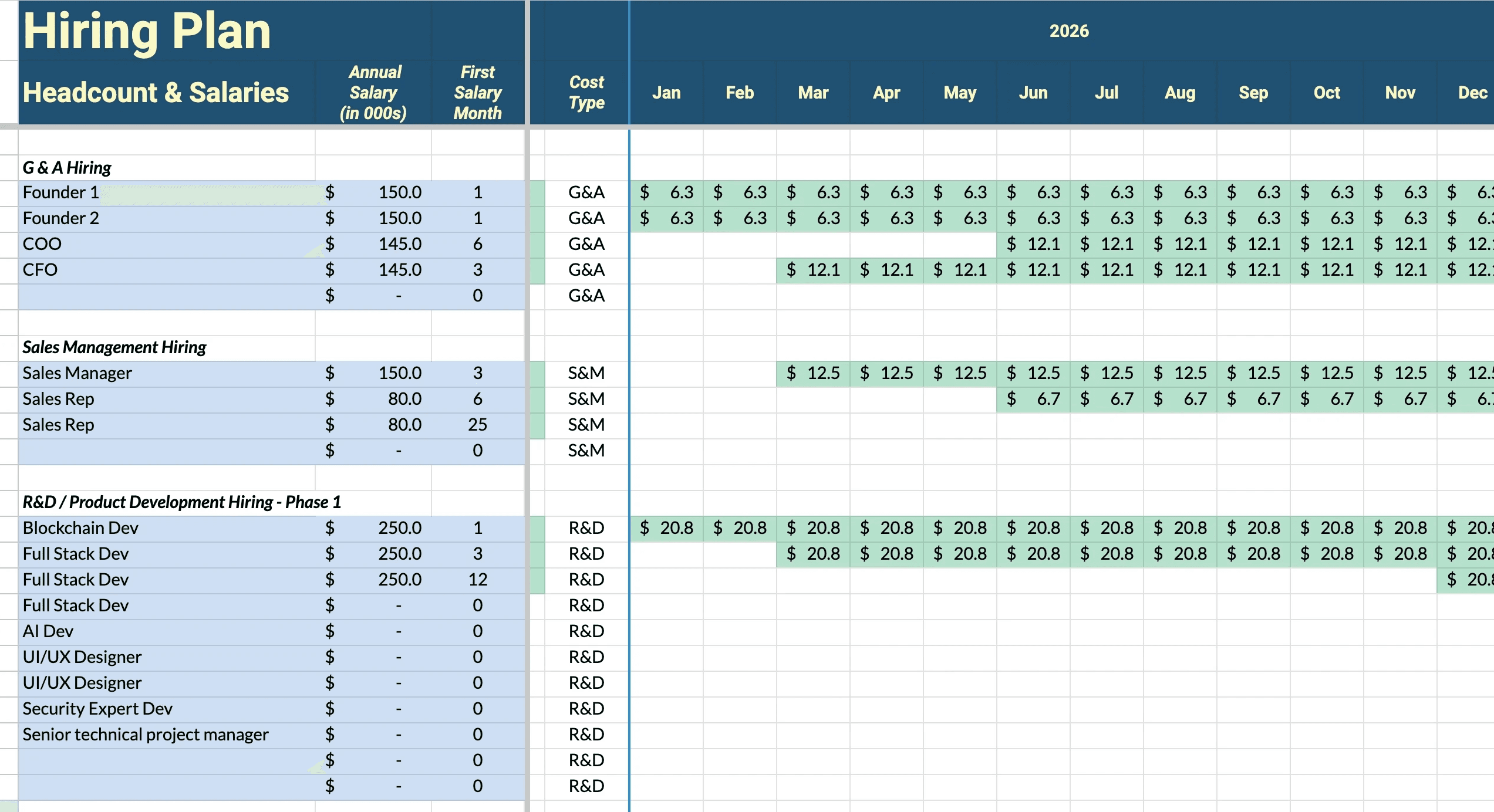The image size is (1494, 812).
Task: Select Senior technical project manager cell
Action: point(146,735)
